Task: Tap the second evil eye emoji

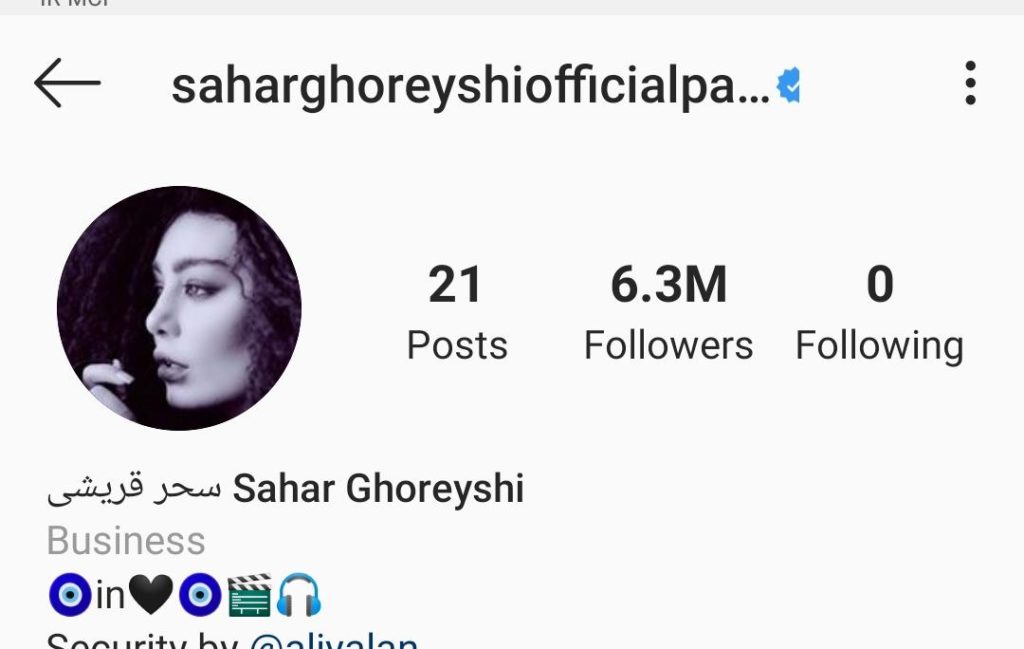Action: point(200,595)
